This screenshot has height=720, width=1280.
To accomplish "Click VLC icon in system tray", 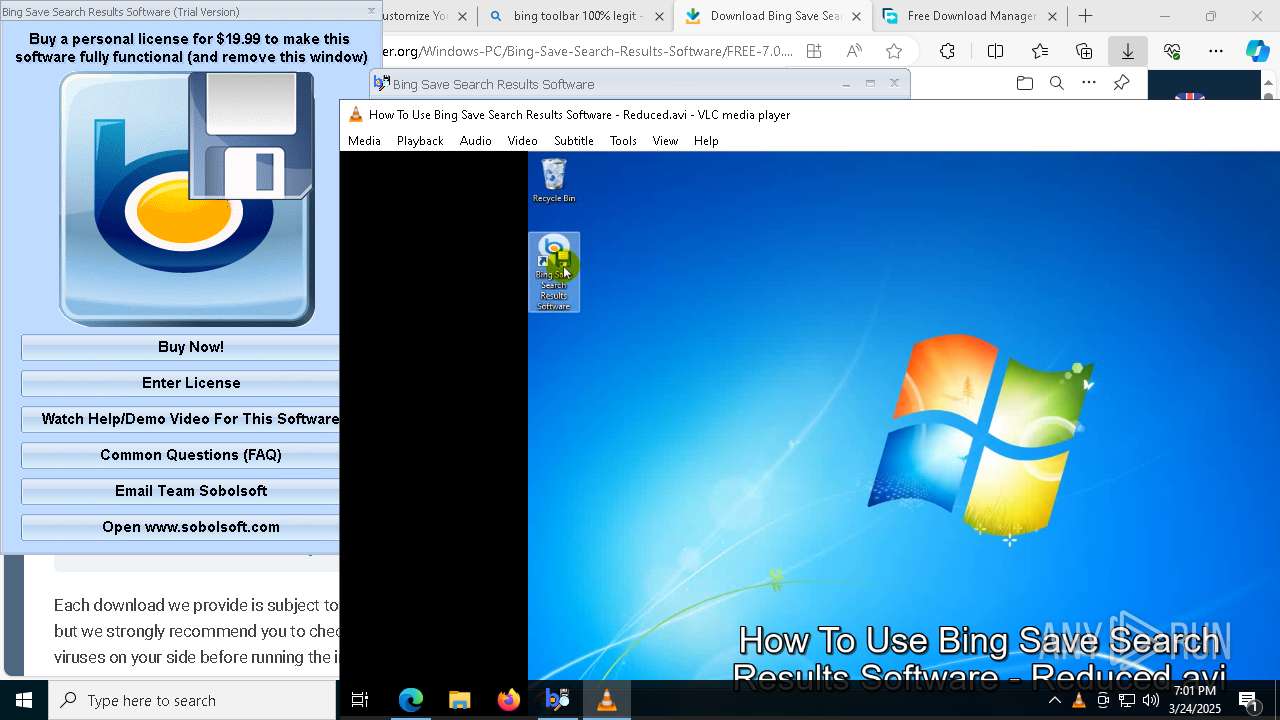I will point(1078,700).
